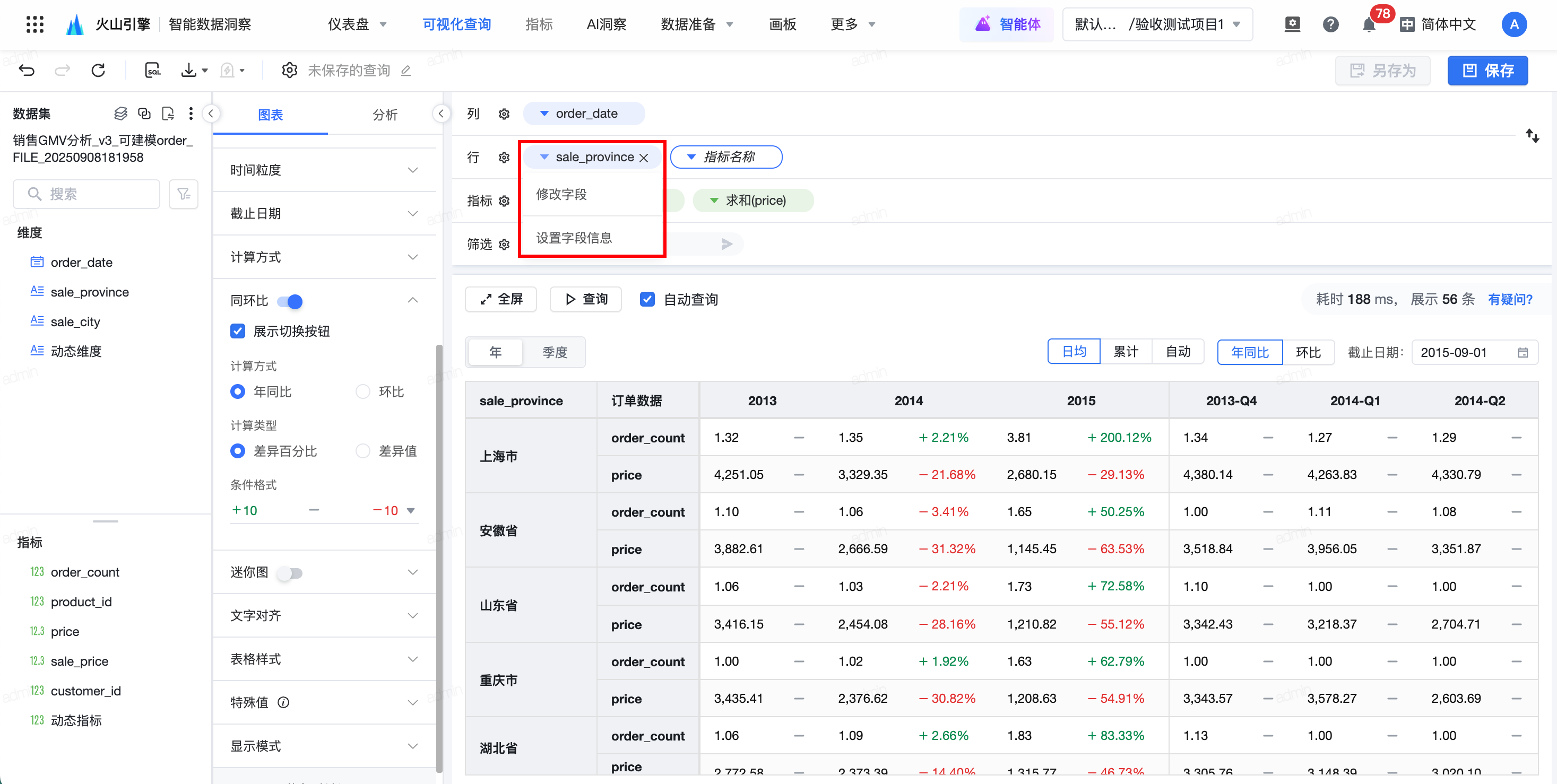The image size is (1557, 784).
Task: Toggle the 同环比 switch off
Action: click(x=290, y=301)
